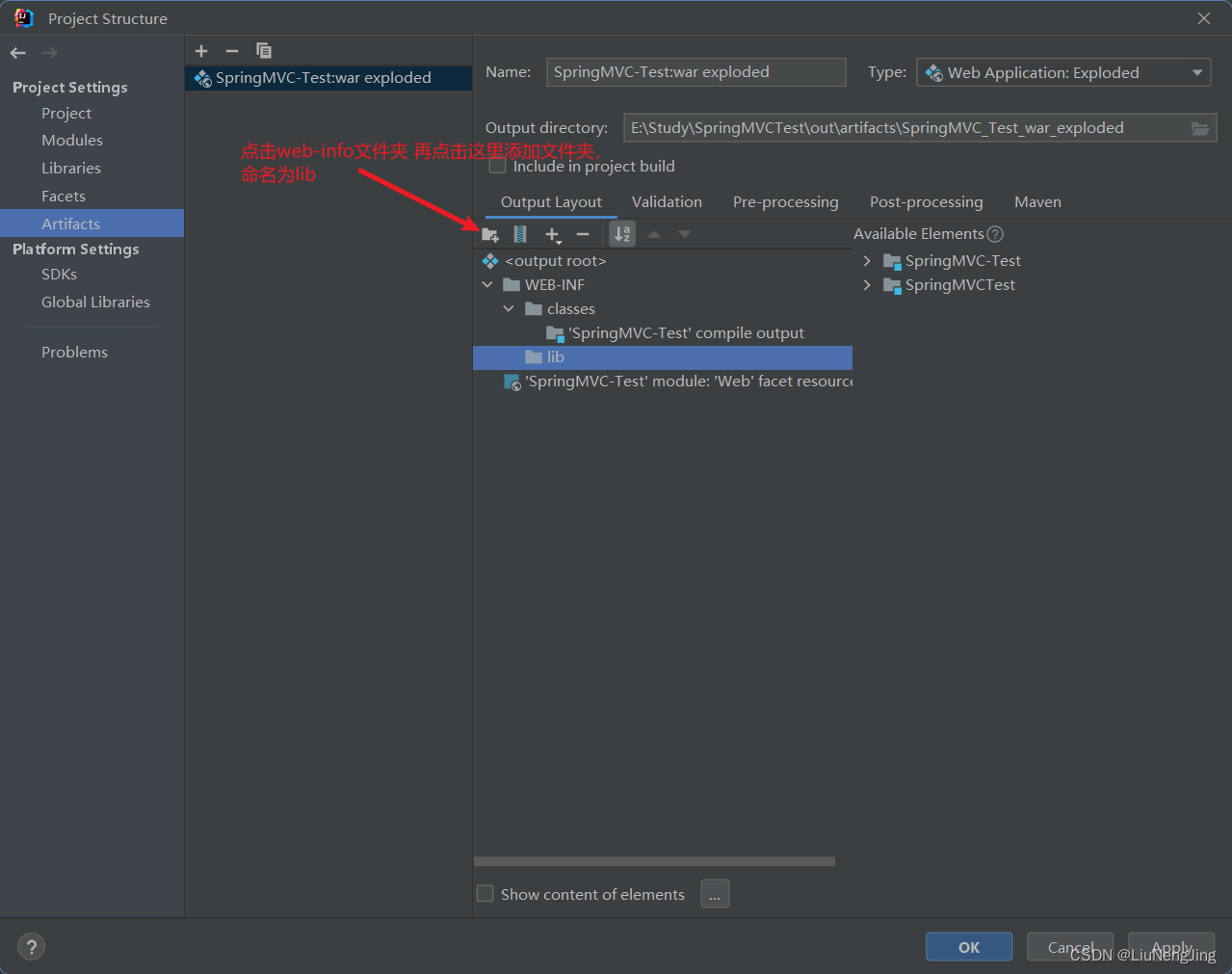Open Add Copy Of plus dropdown
The image size is (1232, 974).
pyautogui.click(x=553, y=234)
